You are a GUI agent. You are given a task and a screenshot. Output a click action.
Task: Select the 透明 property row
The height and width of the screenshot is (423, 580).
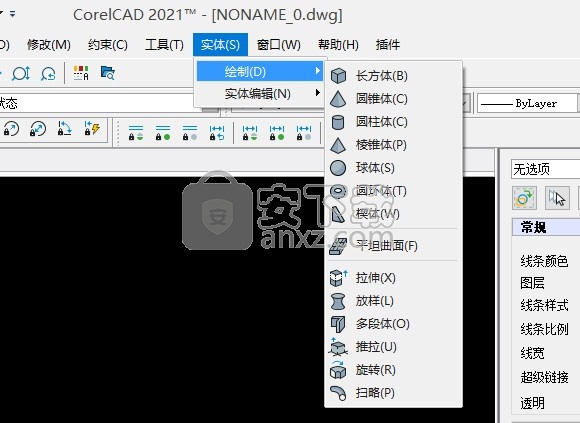(532, 403)
